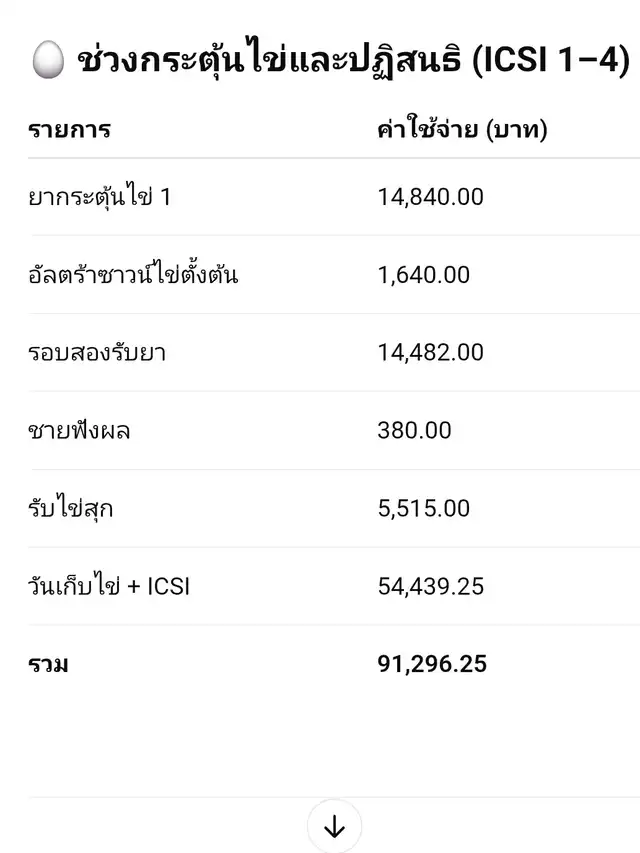The height and width of the screenshot is (853, 640).
Task: Click the scroll-down arrow button
Action: 334,827
